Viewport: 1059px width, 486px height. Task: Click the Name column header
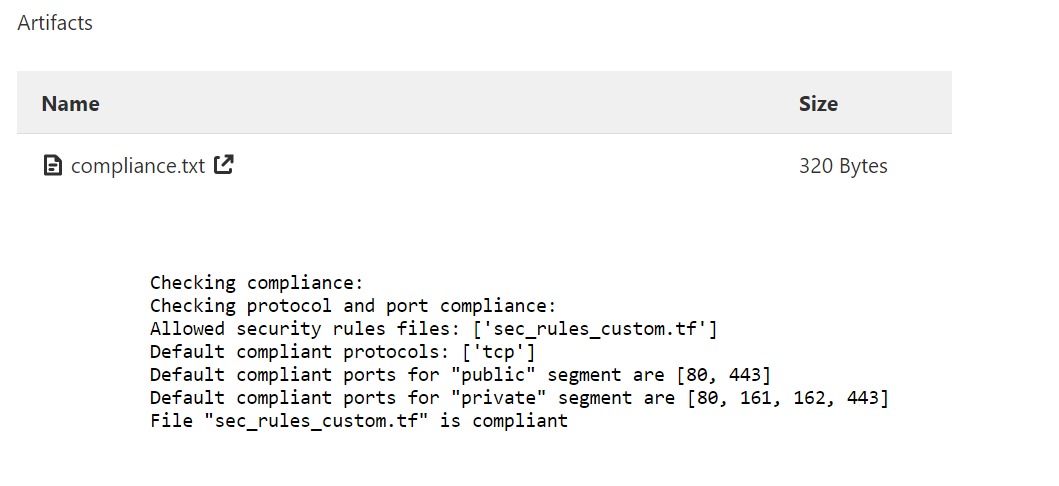(x=70, y=103)
